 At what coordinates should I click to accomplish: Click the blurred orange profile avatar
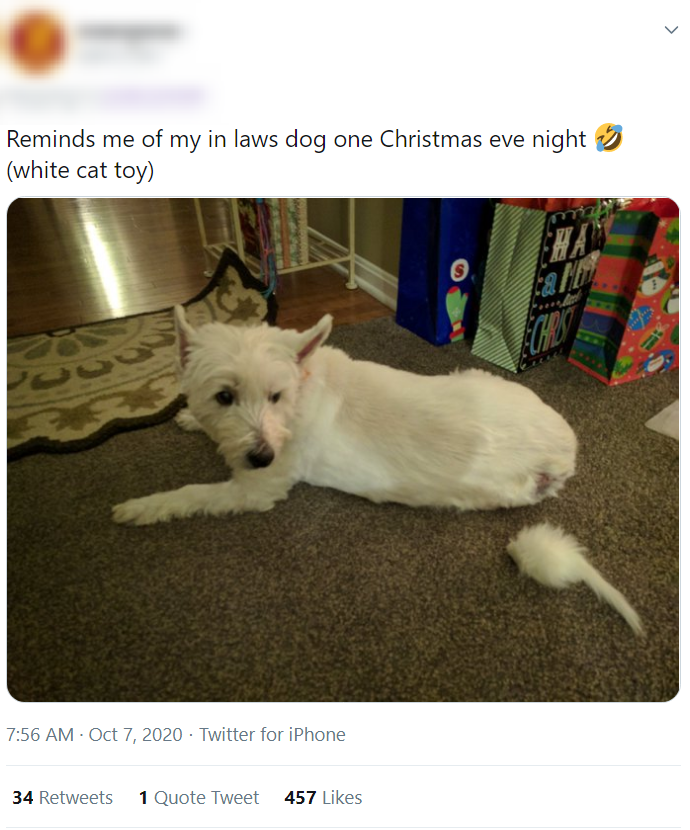coord(37,42)
